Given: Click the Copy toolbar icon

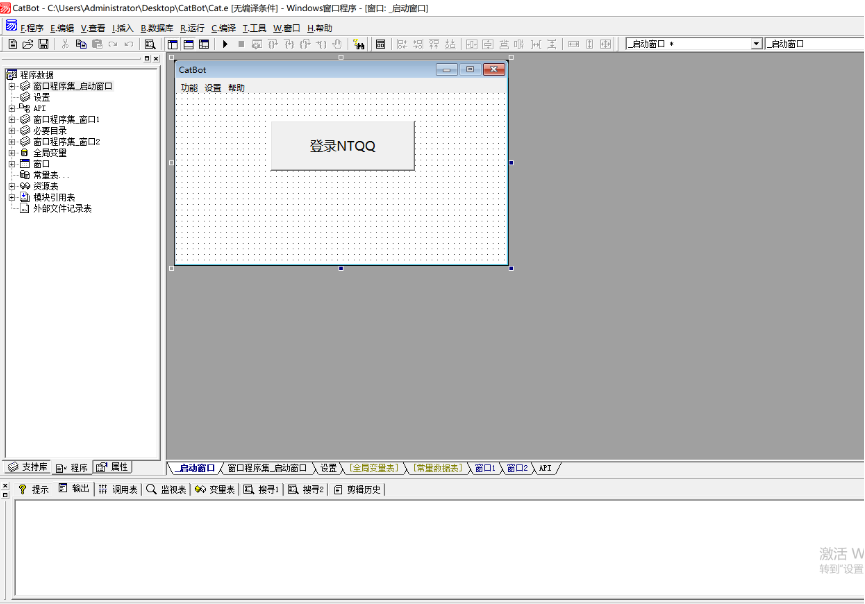Looking at the screenshot, I should 81,44.
